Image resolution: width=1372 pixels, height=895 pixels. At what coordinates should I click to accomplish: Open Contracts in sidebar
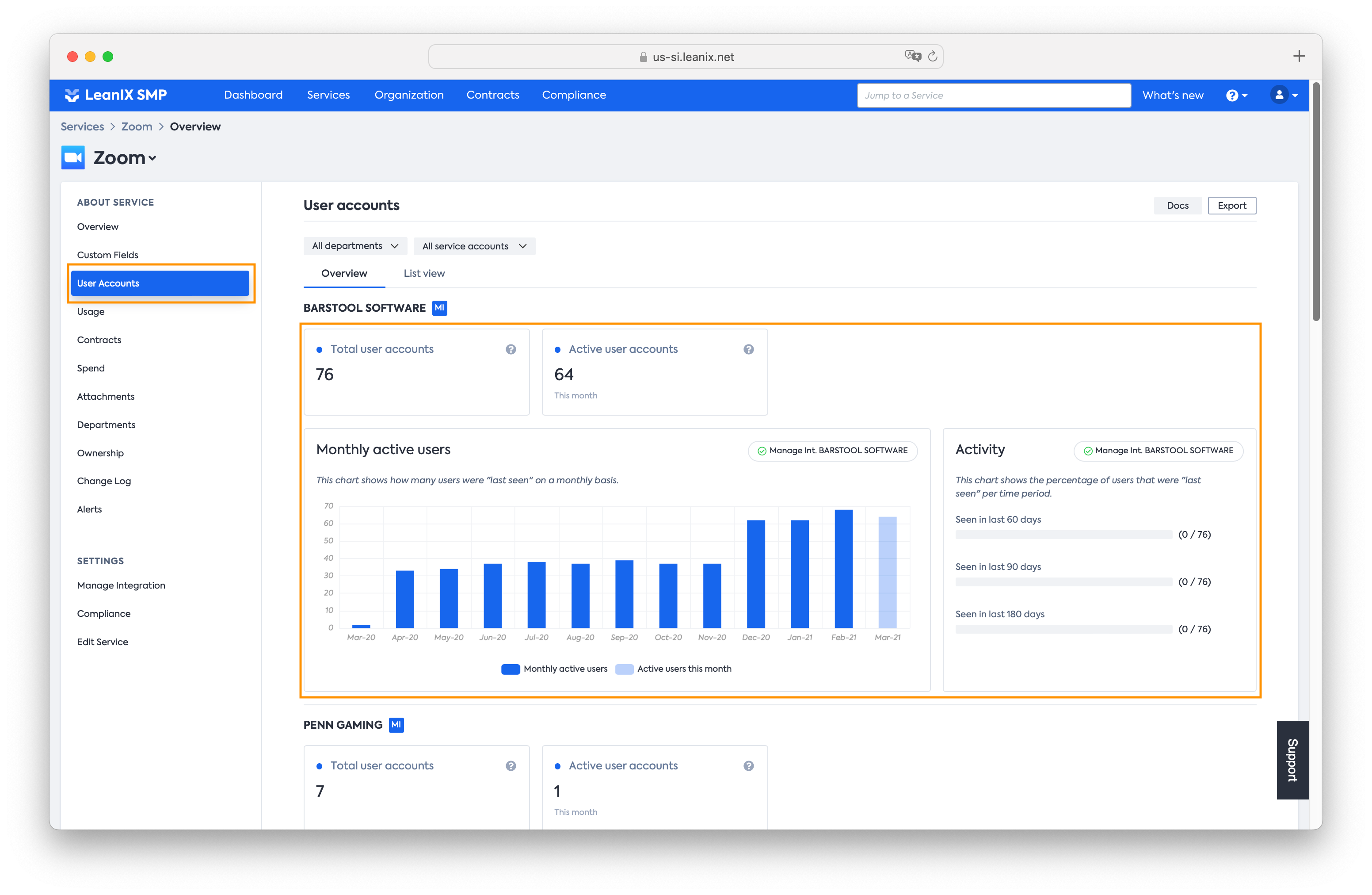pyautogui.click(x=99, y=340)
